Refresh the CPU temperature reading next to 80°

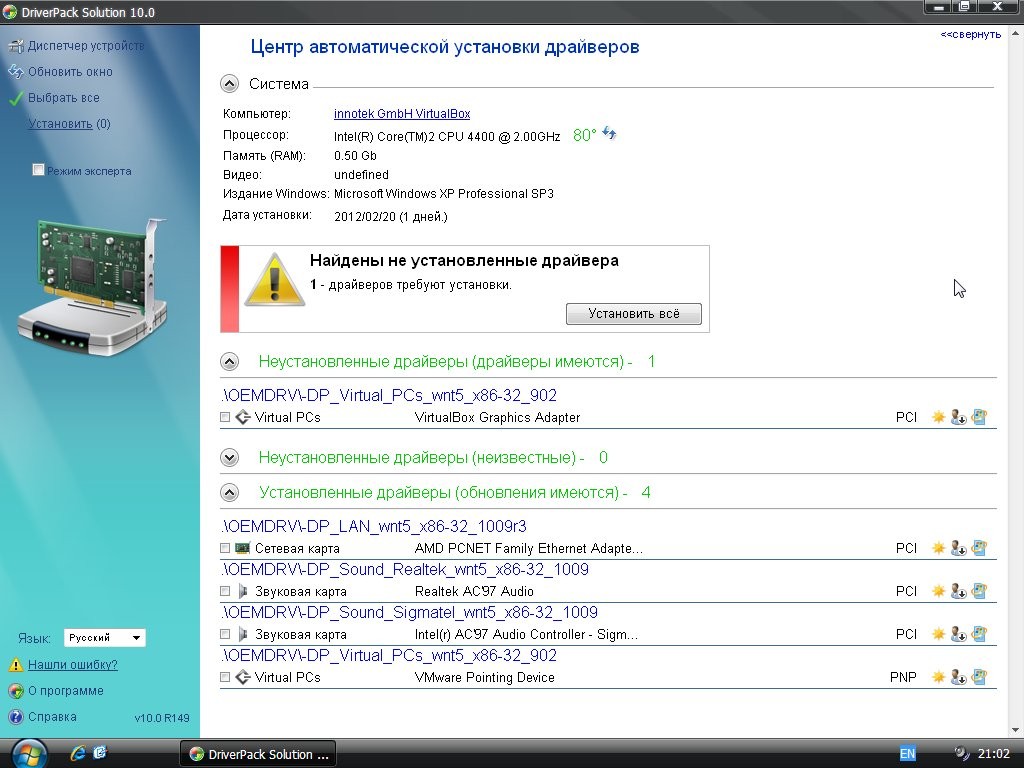click(x=609, y=133)
